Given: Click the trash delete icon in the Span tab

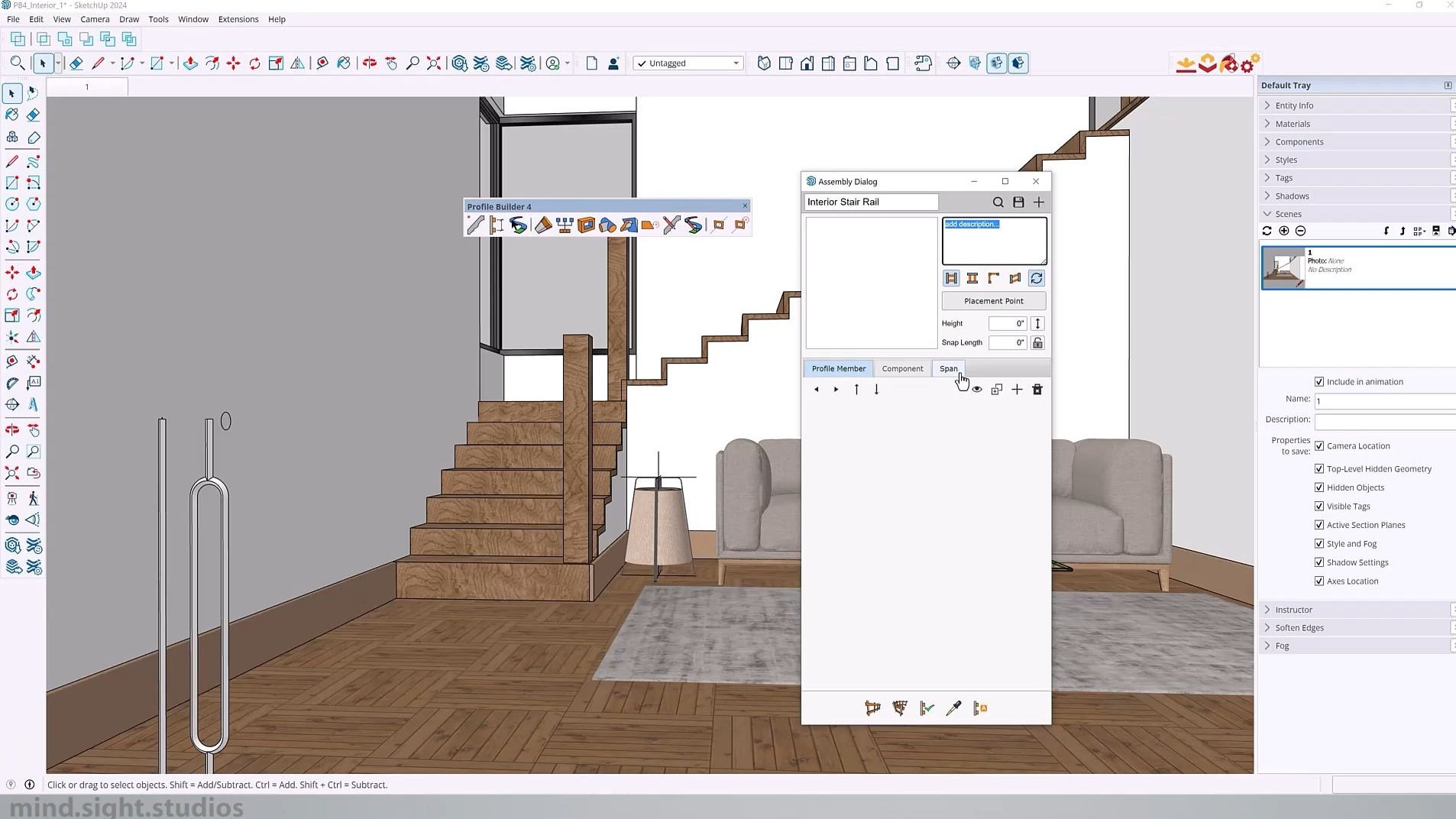Looking at the screenshot, I should (x=1037, y=389).
